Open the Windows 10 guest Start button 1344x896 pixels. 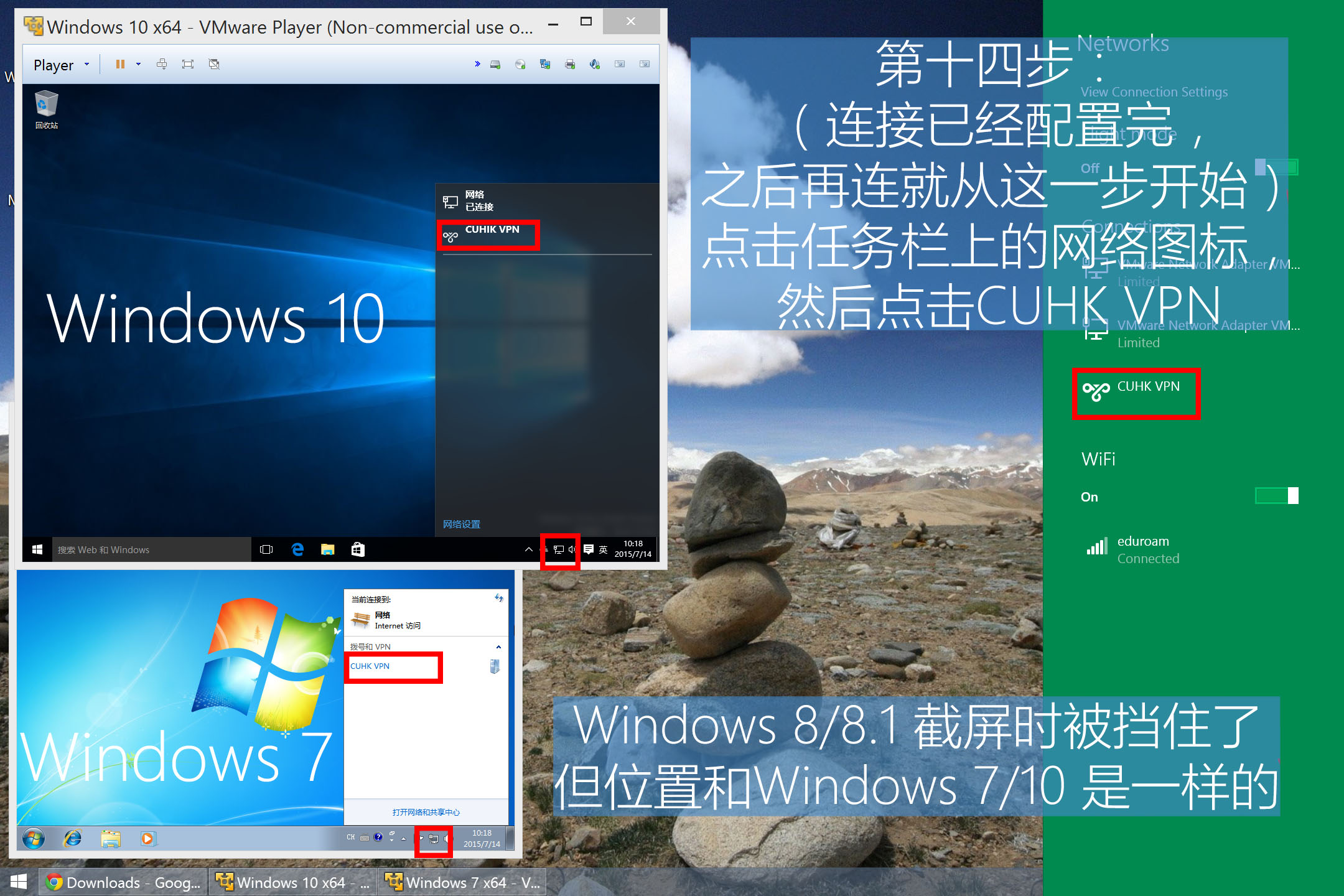[37, 549]
